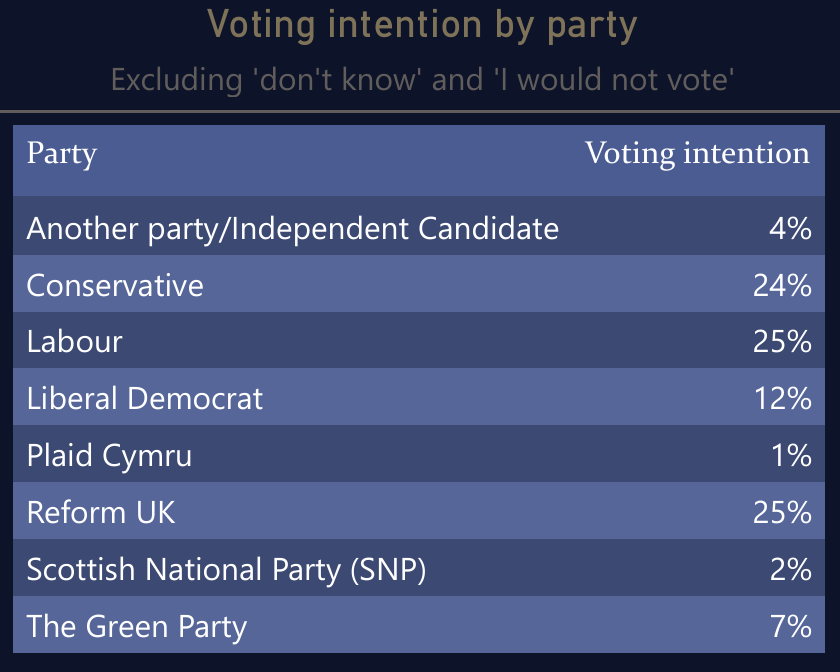The image size is (840, 672).
Task: Select the Conservative row label
Action: point(115,285)
